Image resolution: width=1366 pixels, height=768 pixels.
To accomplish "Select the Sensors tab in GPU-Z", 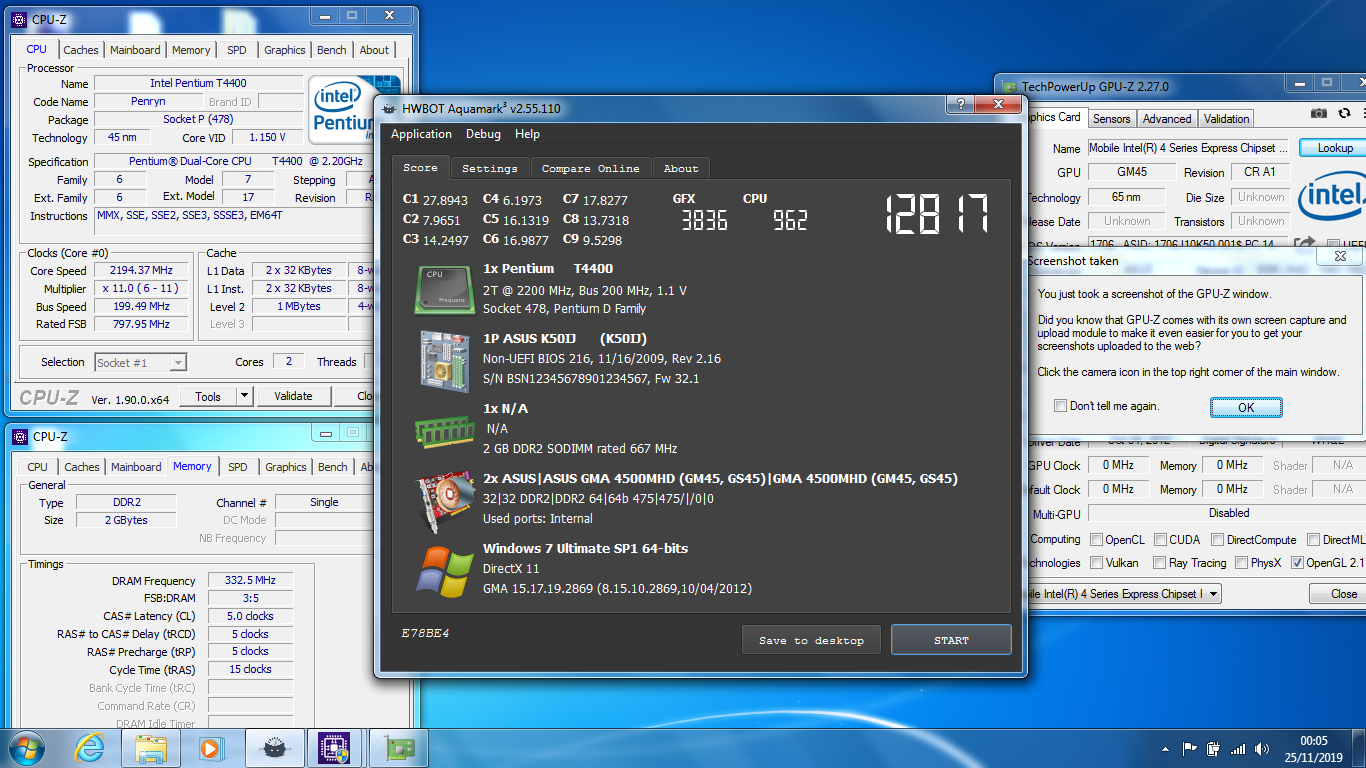I will [x=1111, y=118].
